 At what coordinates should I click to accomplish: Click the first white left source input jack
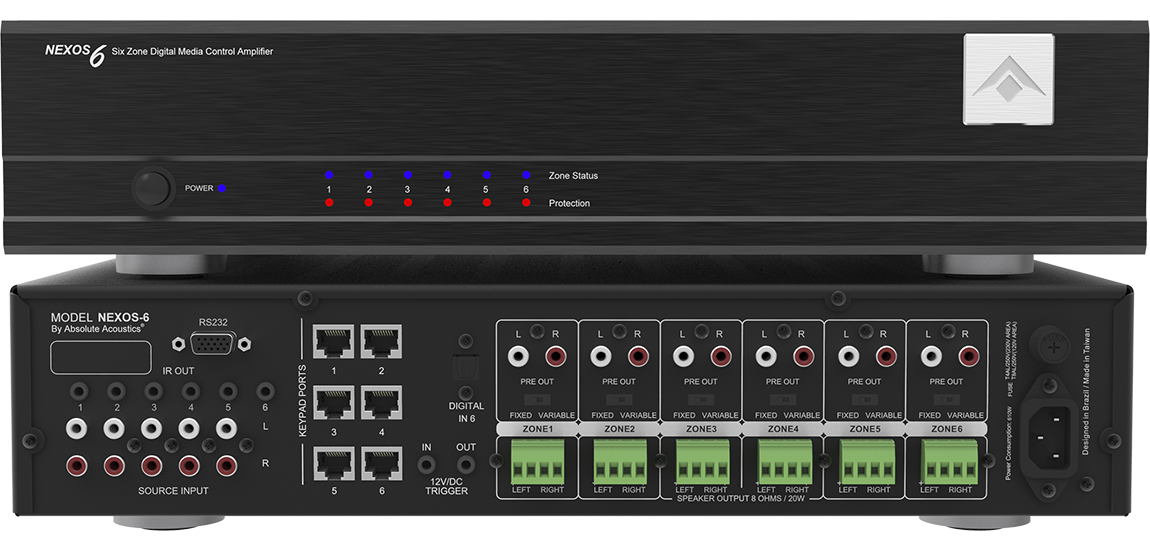(x=78, y=428)
